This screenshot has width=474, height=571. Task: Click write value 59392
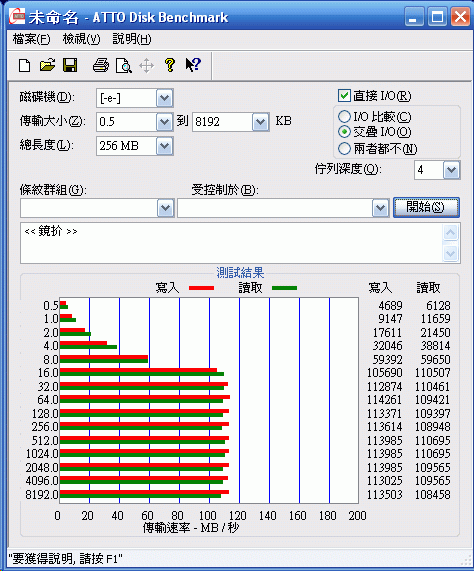(x=387, y=360)
